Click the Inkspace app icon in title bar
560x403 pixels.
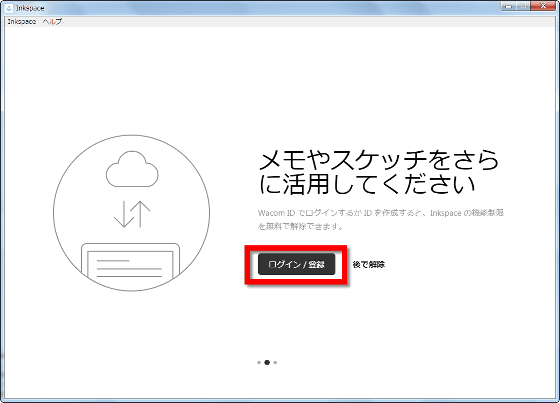point(9,8)
